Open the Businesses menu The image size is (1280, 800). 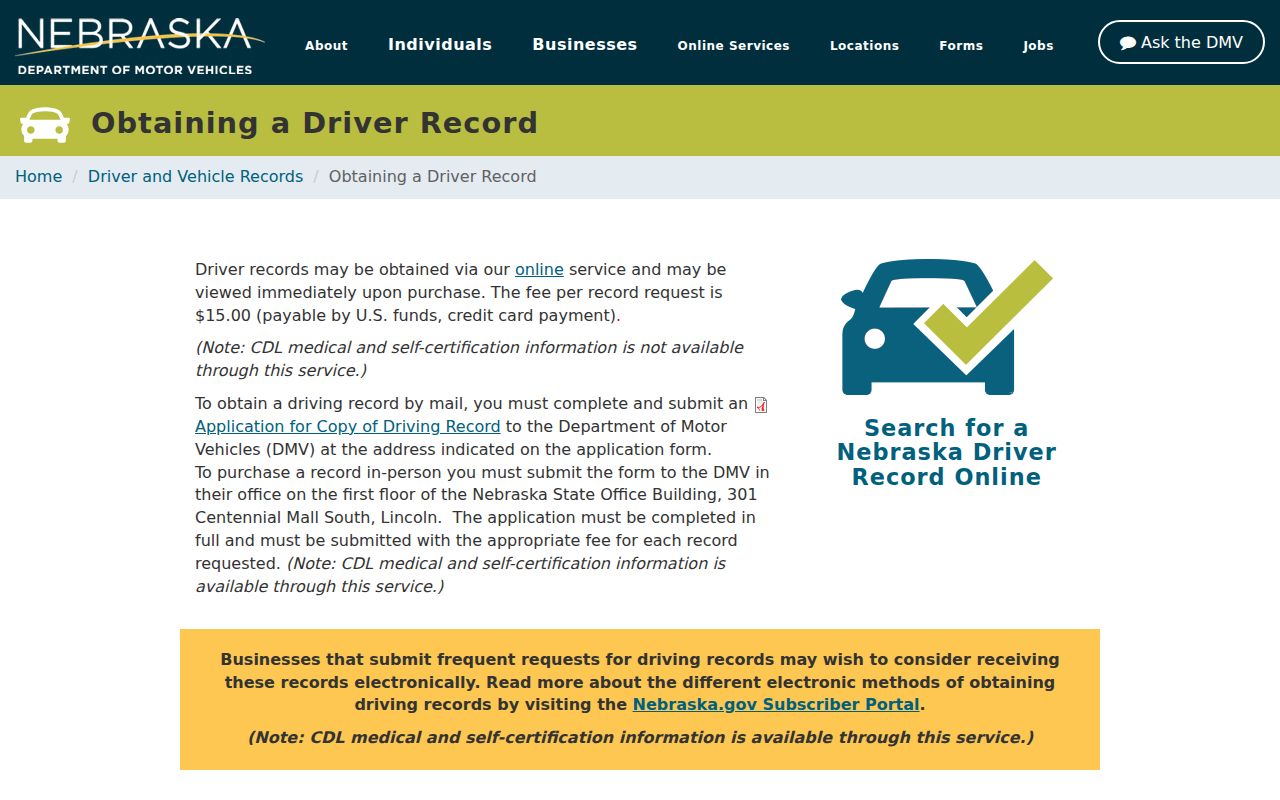pos(584,44)
